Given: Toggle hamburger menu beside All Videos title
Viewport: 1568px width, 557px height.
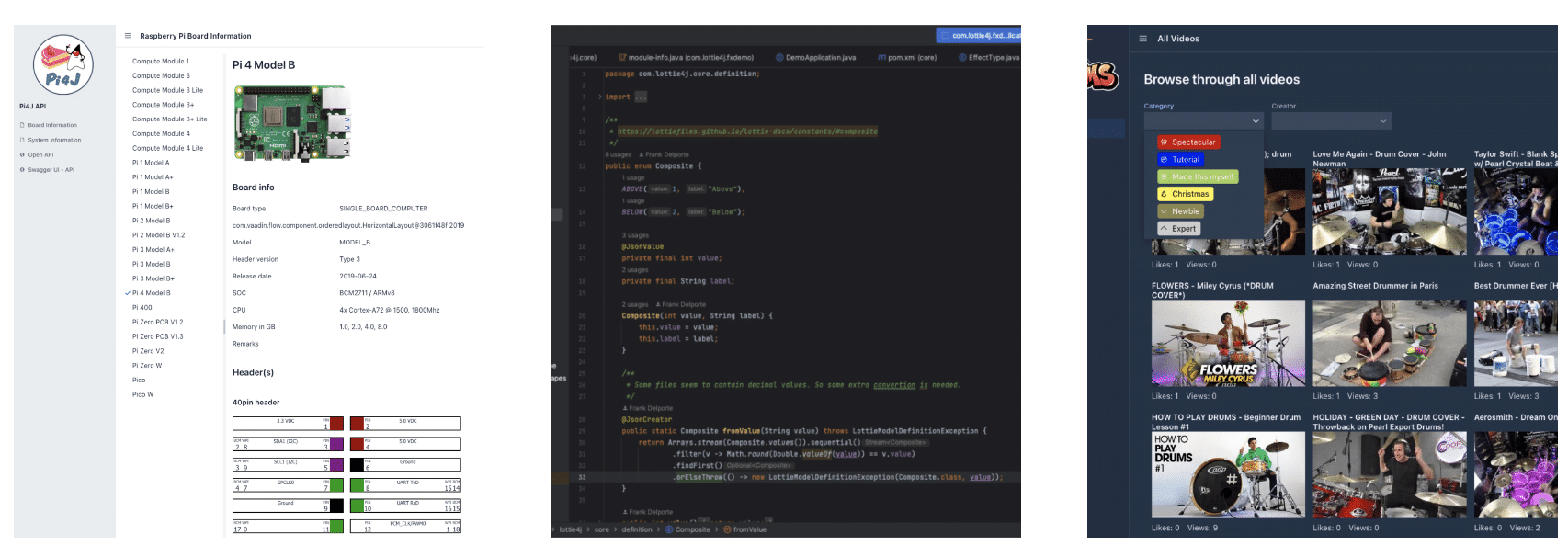Looking at the screenshot, I should click(x=1142, y=39).
